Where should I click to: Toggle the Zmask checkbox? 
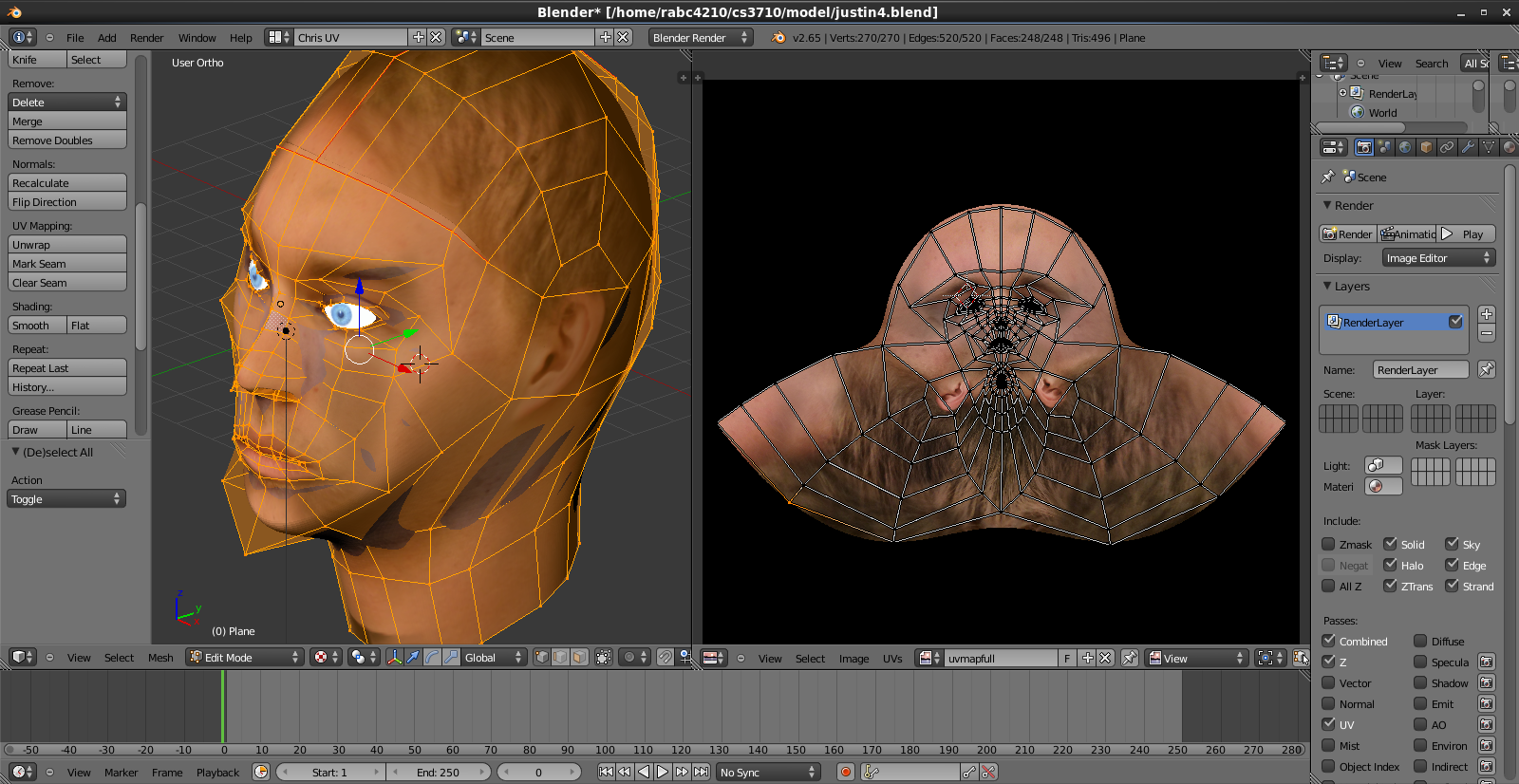(x=1329, y=544)
